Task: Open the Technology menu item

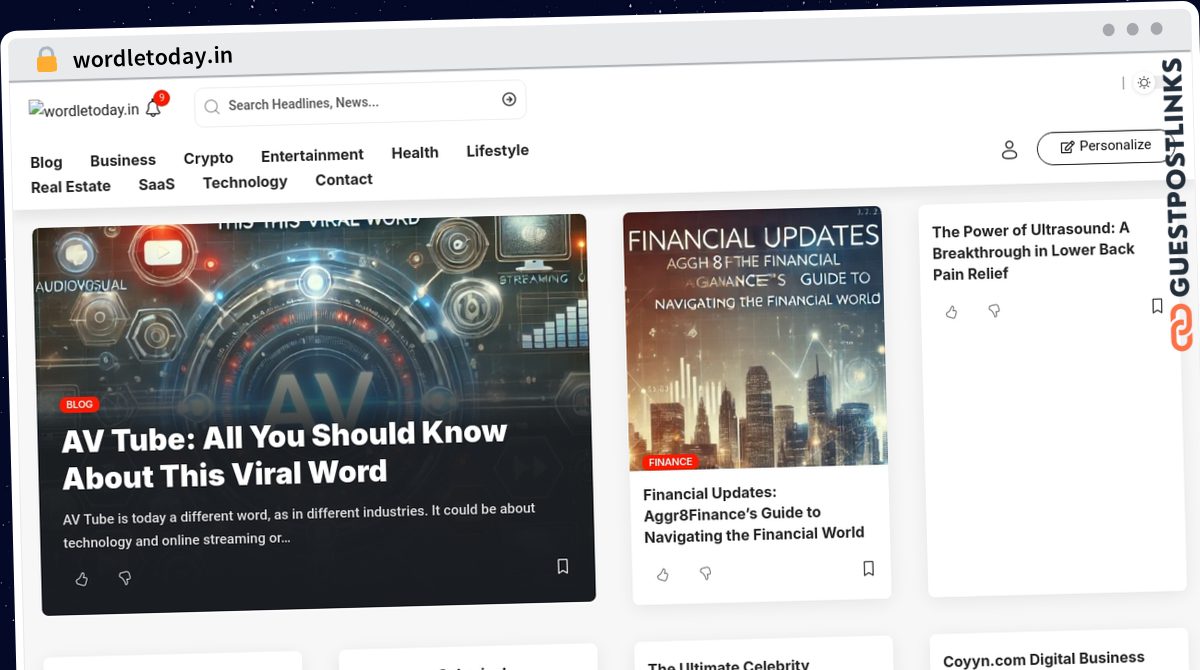Action: click(245, 182)
